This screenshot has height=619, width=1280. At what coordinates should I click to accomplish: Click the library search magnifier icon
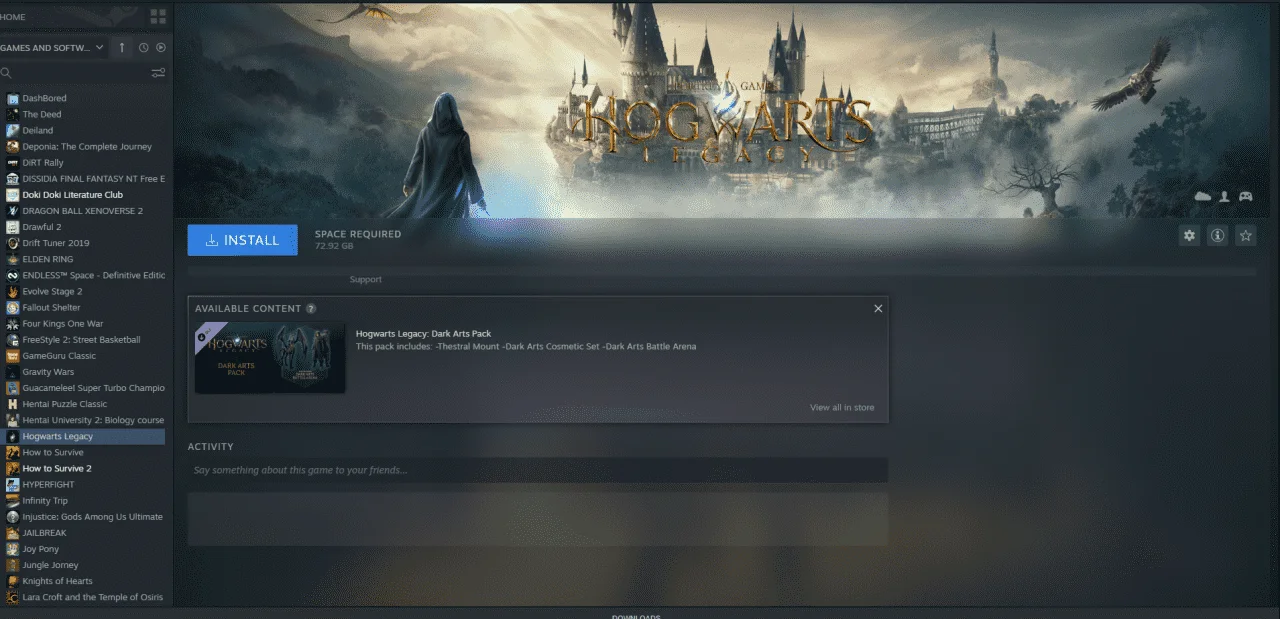pyautogui.click(x=6, y=73)
